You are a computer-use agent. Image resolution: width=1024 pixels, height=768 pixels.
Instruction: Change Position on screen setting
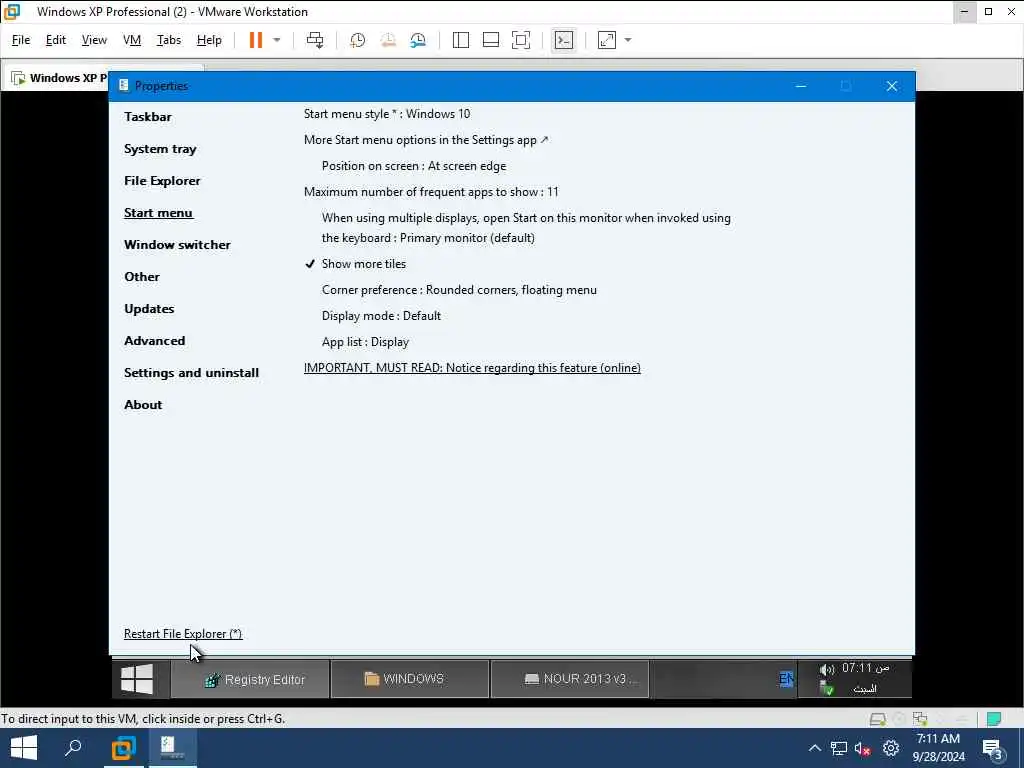tap(414, 166)
